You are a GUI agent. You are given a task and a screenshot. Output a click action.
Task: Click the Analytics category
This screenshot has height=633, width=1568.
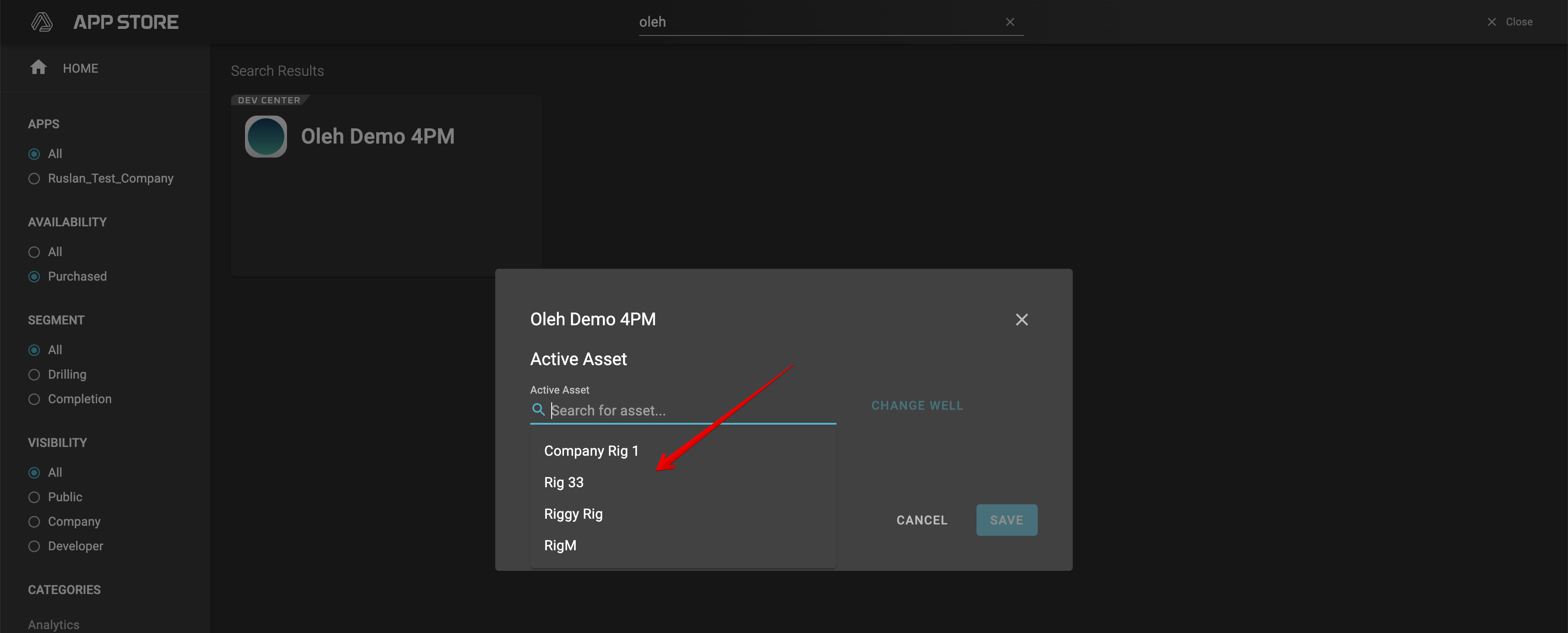click(53, 625)
